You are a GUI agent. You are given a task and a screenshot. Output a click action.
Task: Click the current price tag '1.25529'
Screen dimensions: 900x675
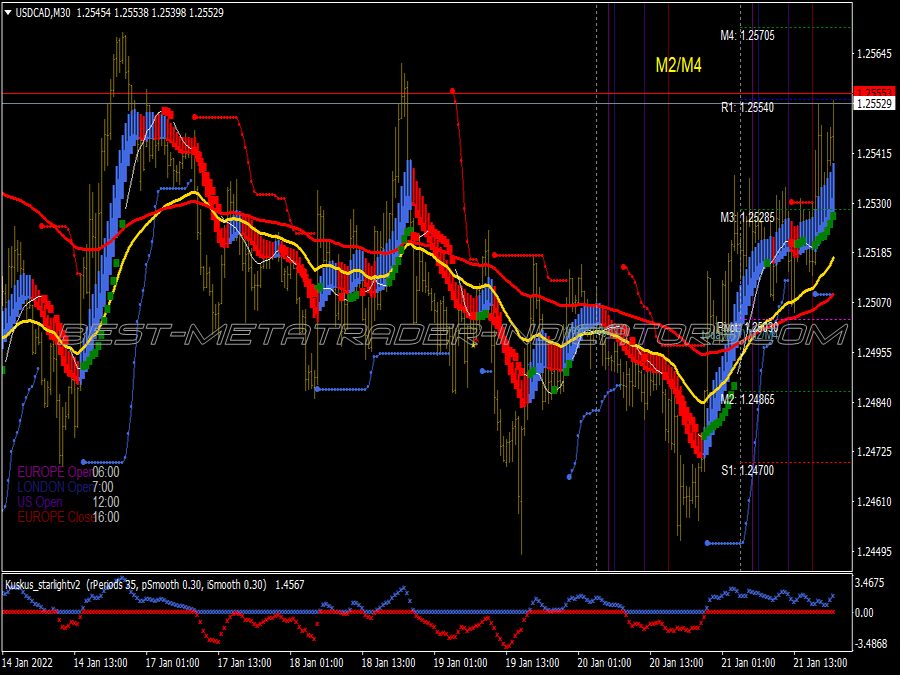point(875,103)
